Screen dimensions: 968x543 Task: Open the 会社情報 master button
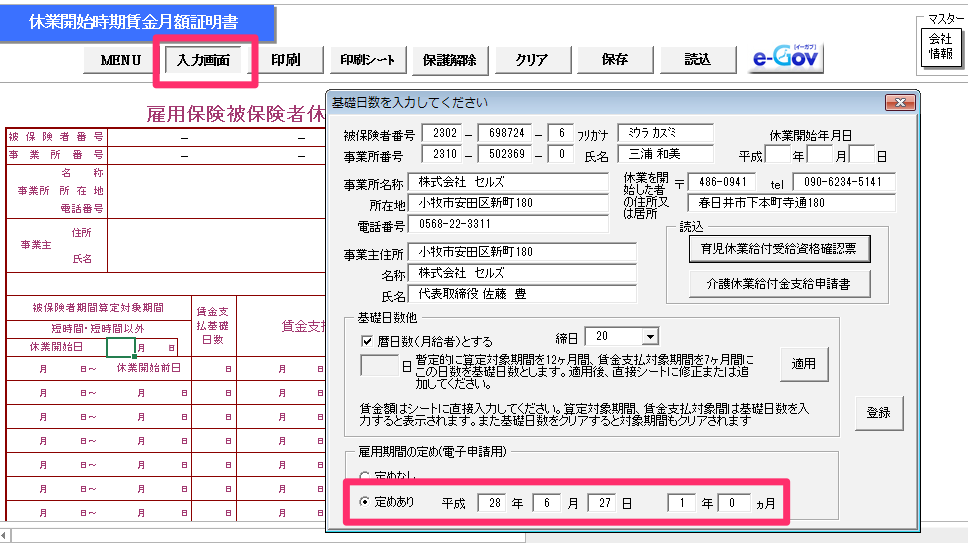tap(940, 46)
